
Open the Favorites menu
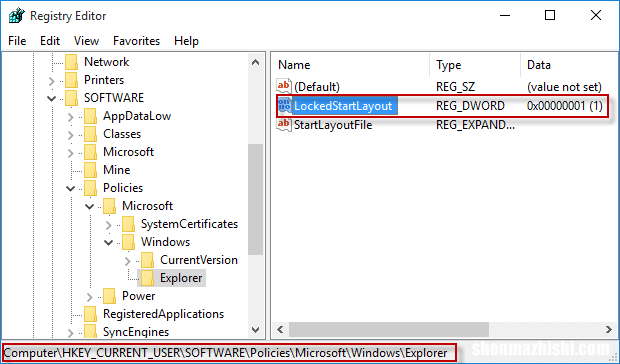pos(136,41)
